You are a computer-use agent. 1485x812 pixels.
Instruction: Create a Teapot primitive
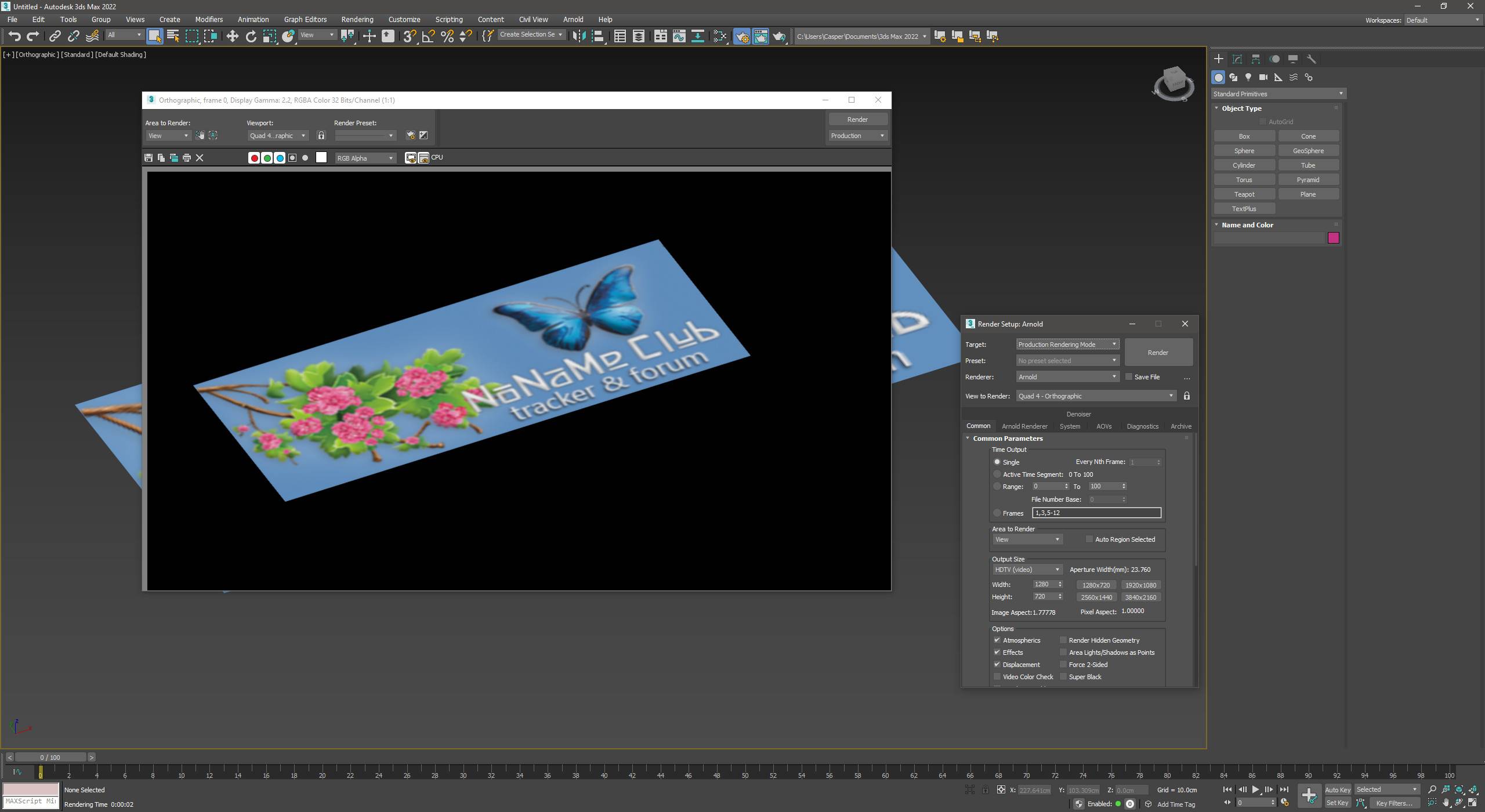[x=1244, y=194]
